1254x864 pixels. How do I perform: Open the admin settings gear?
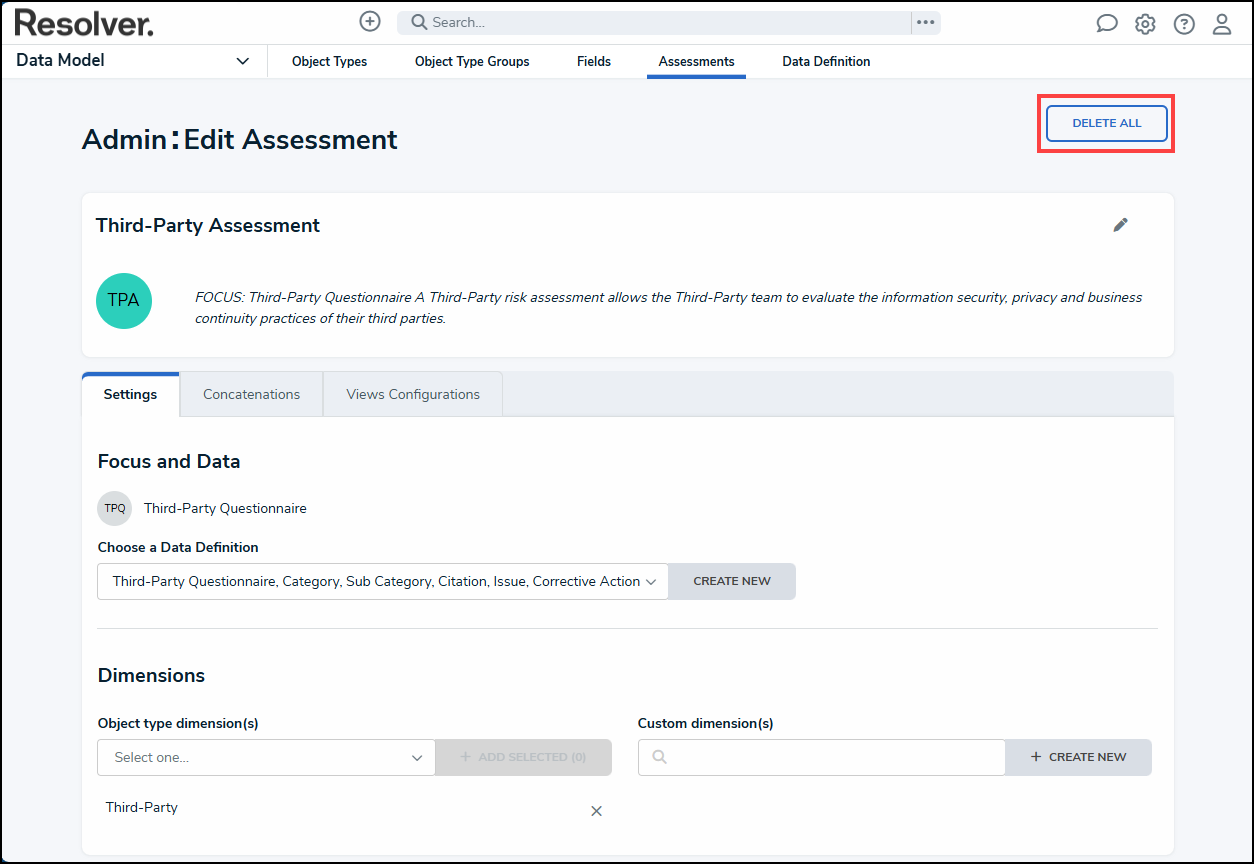[x=1145, y=24]
